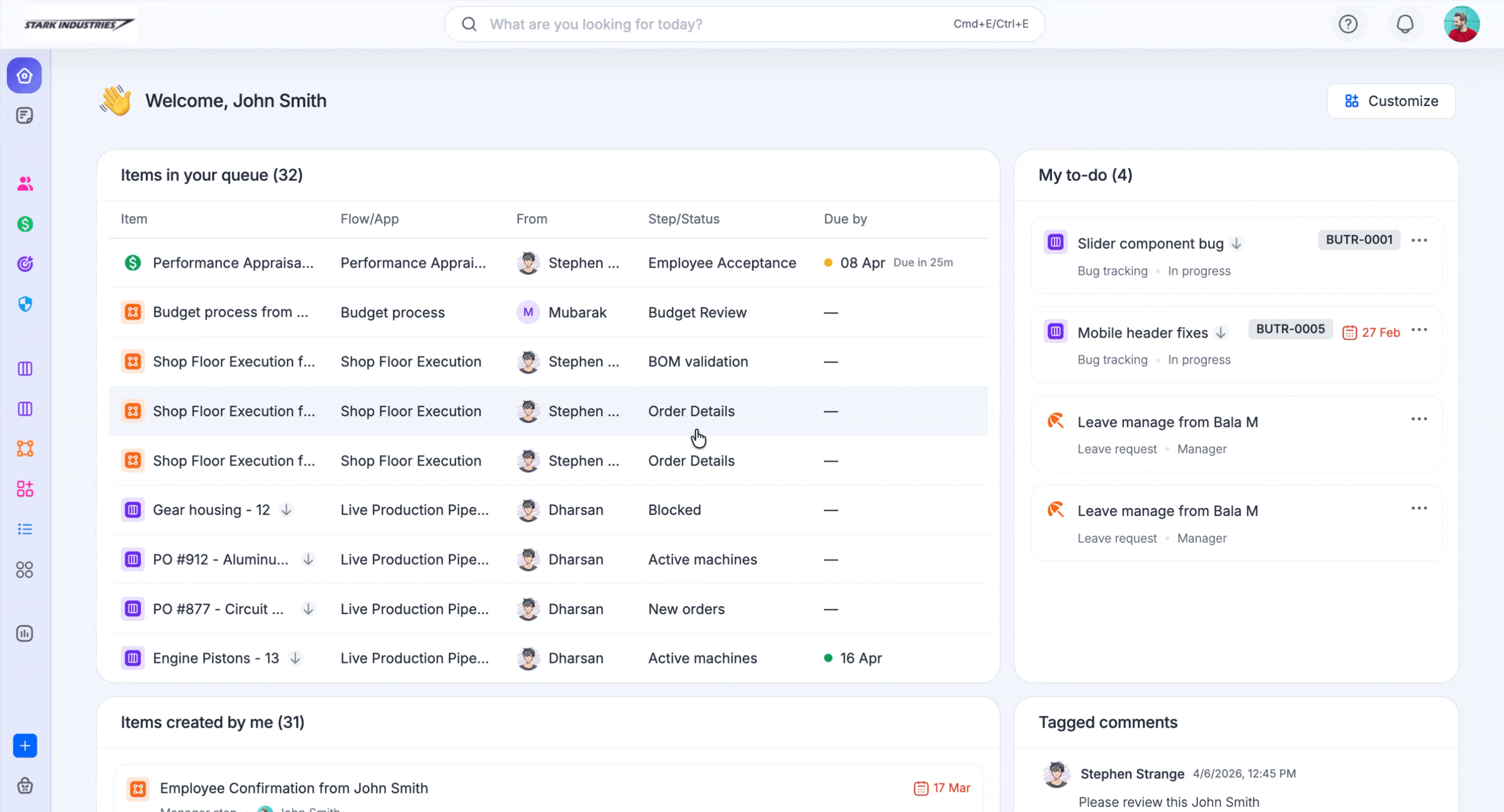This screenshot has width=1504, height=812.
Task: Open Budget process from queue row
Action: click(x=230, y=312)
